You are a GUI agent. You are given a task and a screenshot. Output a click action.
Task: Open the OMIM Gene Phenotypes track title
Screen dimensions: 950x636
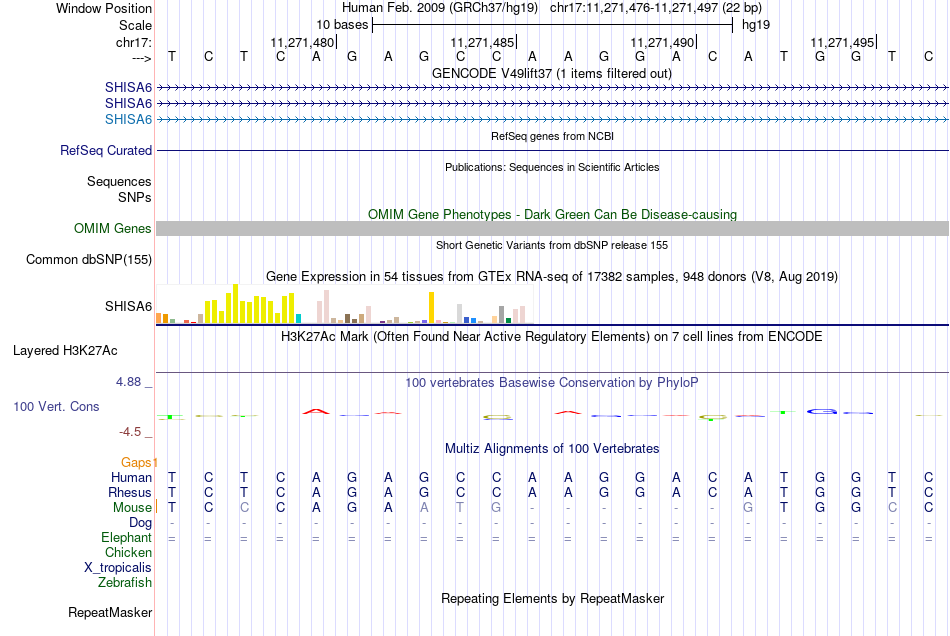(x=552, y=214)
